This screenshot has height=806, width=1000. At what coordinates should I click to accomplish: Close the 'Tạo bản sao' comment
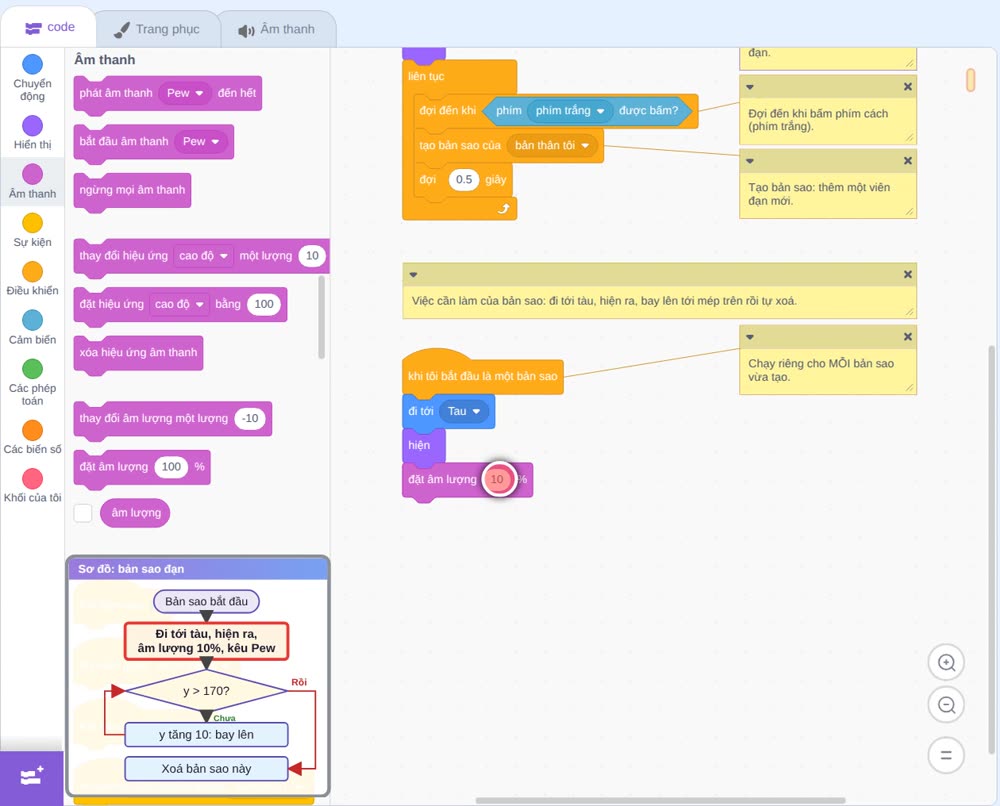[908, 161]
